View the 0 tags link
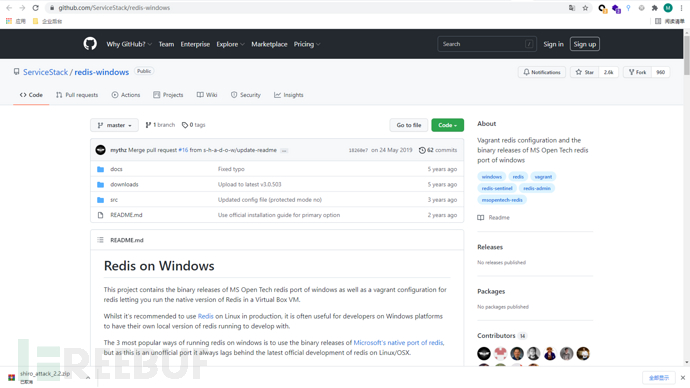690x388 pixels. (194, 125)
